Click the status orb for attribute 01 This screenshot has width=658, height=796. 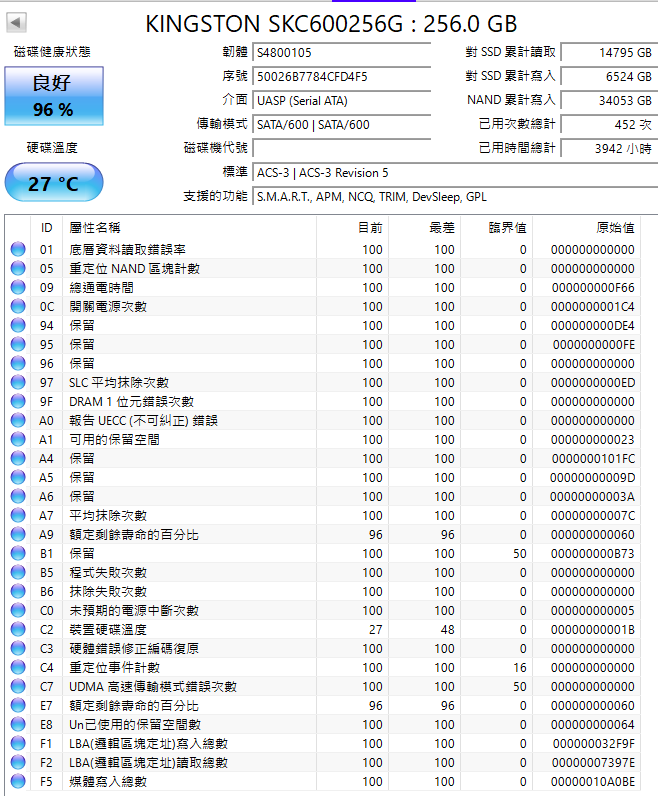18,249
